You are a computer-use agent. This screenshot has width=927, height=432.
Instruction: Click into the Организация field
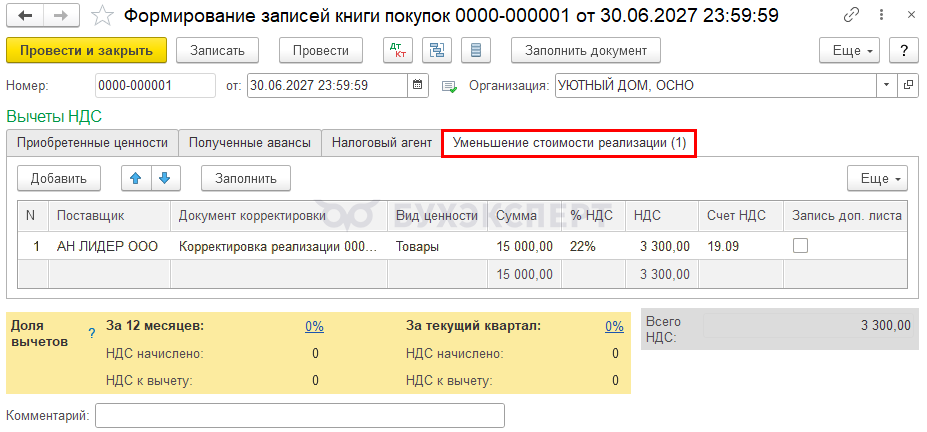715,85
